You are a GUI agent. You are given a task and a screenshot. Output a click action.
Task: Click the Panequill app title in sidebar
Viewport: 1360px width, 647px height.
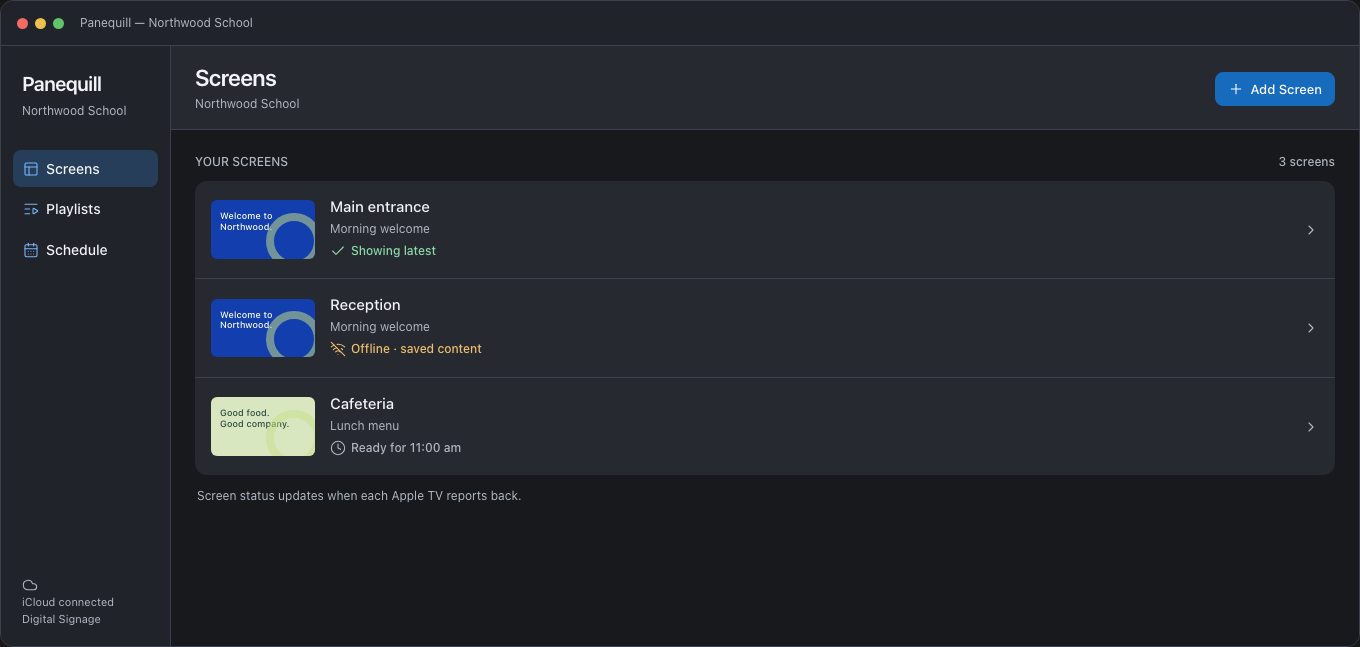coord(62,84)
